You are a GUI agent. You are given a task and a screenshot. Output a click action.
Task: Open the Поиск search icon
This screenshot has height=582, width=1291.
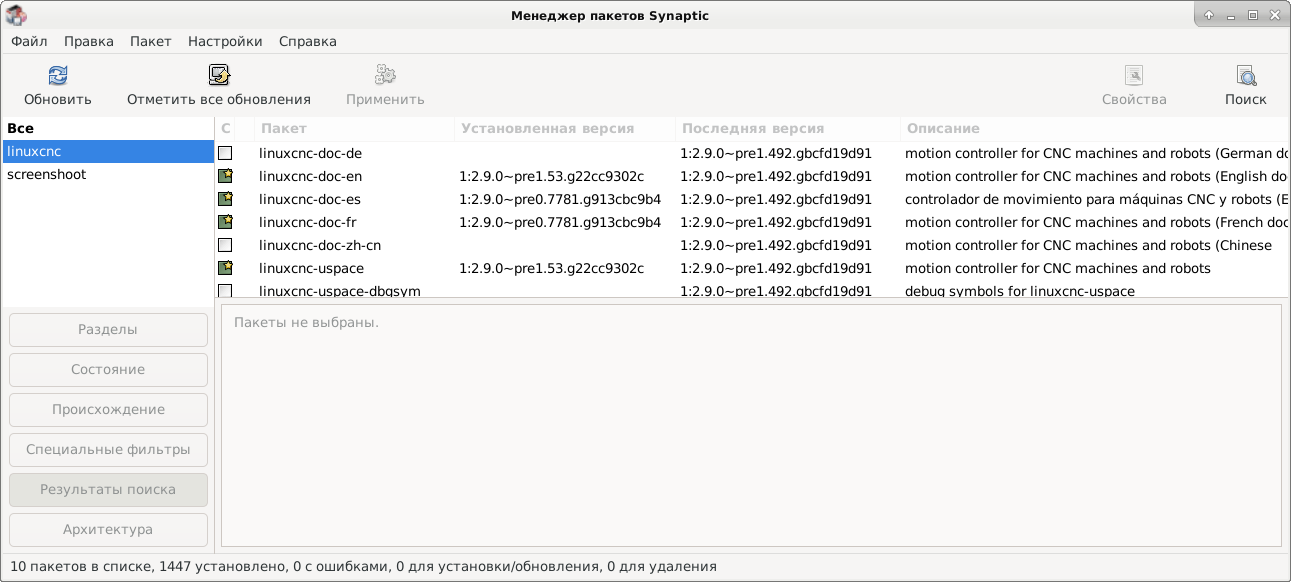coord(1246,75)
